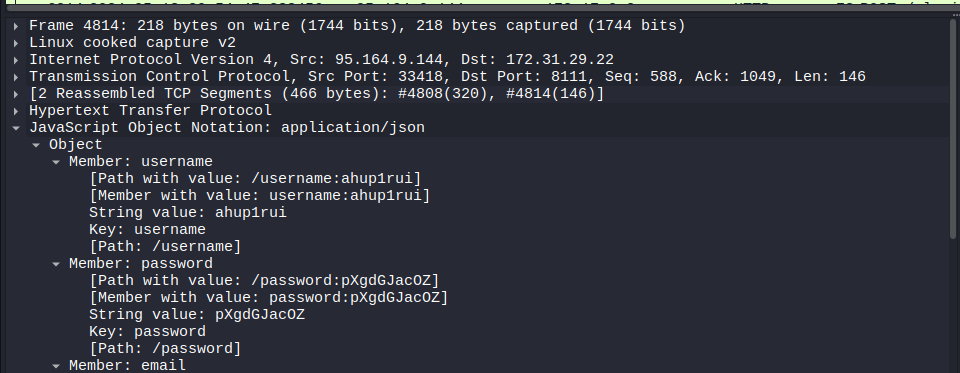
Task: Collapse the Member: username node
Action: tap(56, 162)
